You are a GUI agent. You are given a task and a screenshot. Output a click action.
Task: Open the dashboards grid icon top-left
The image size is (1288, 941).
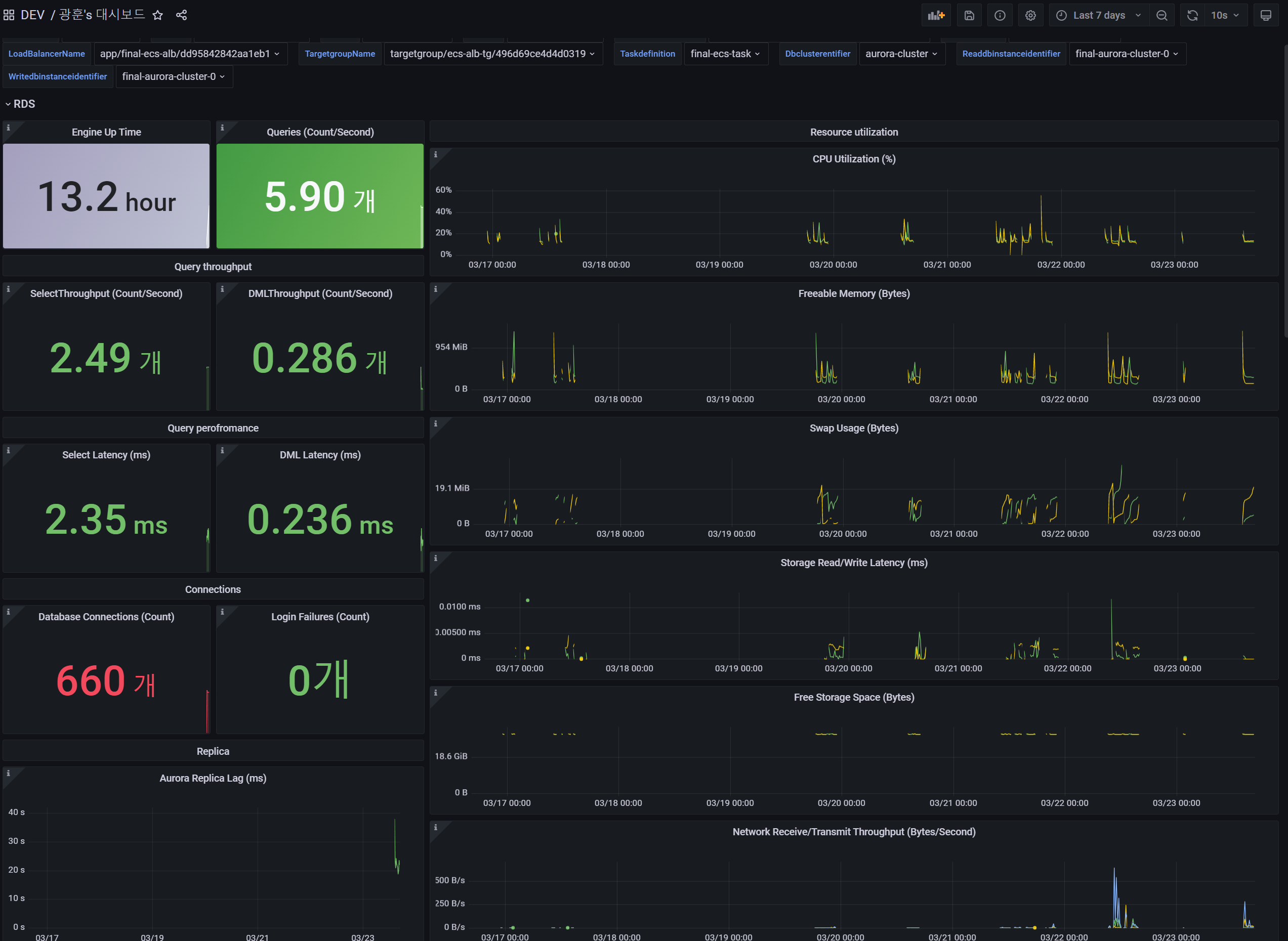(x=9, y=15)
